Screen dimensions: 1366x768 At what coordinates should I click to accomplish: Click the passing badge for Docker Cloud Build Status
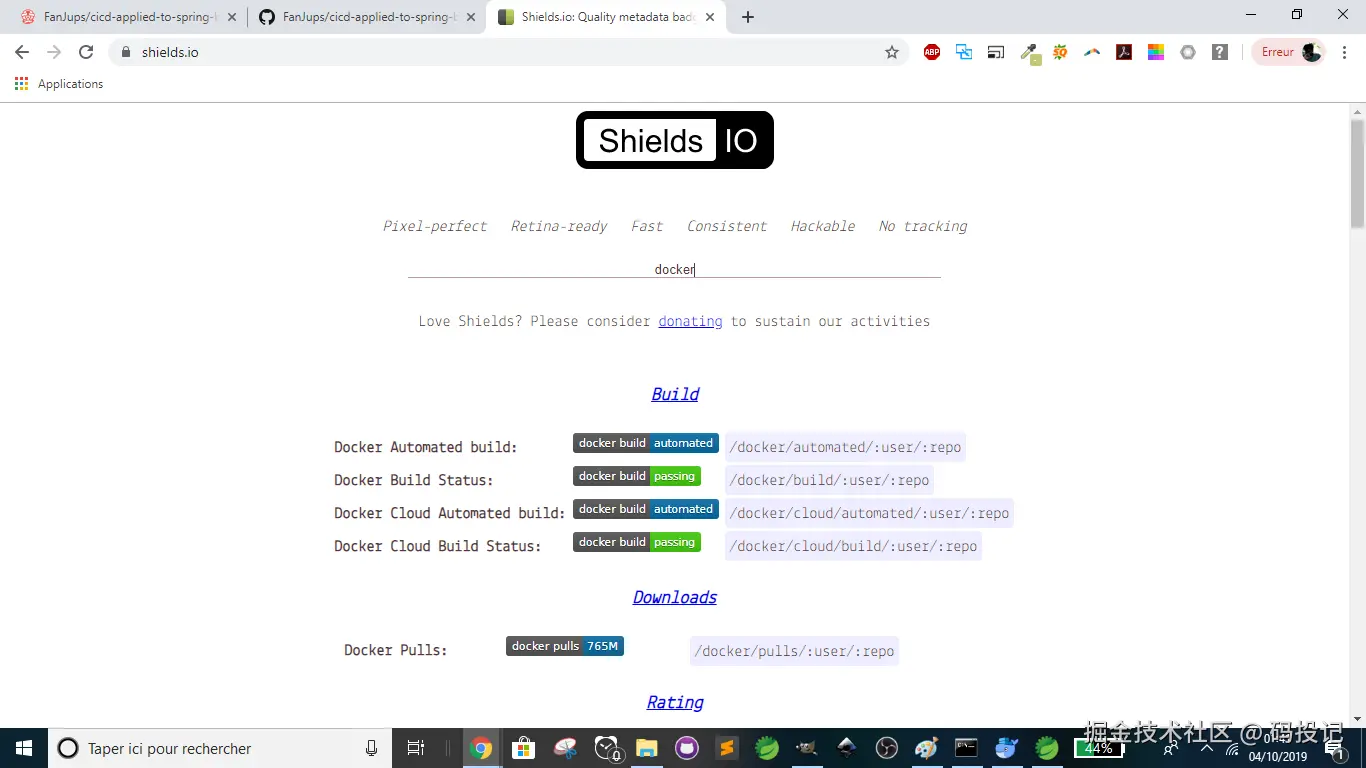pyautogui.click(x=637, y=542)
